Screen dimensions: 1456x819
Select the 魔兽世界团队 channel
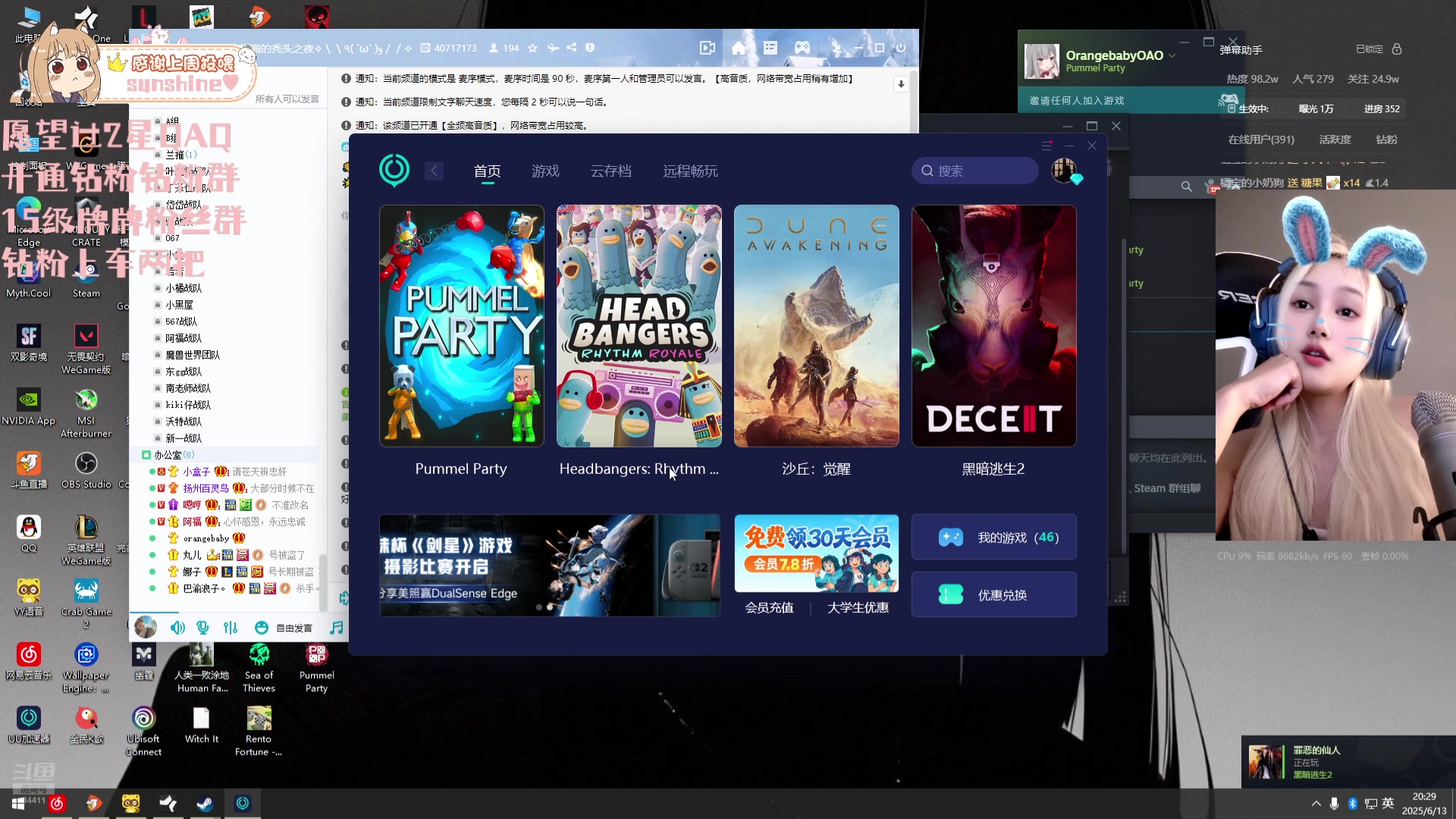[x=193, y=355]
